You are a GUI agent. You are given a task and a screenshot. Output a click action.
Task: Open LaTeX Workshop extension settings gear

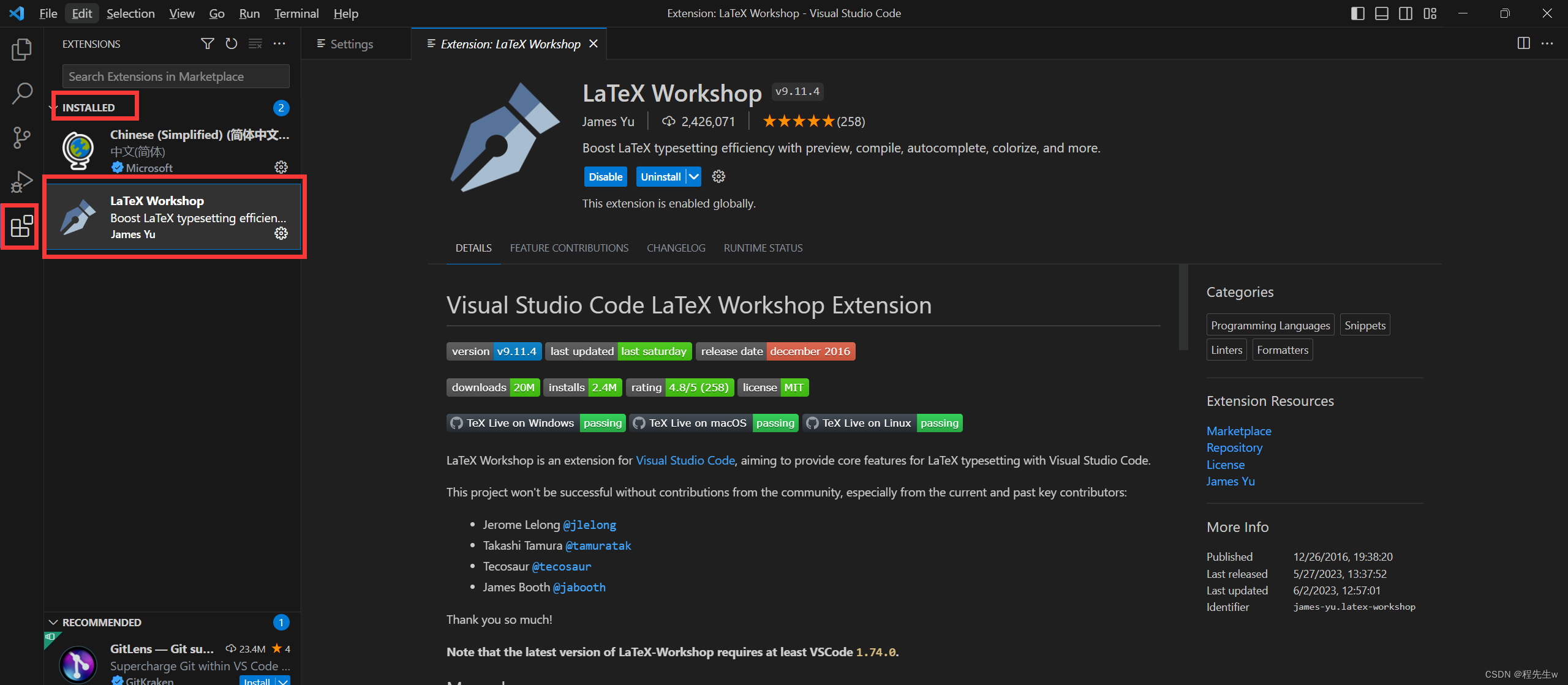pyautogui.click(x=281, y=233)
